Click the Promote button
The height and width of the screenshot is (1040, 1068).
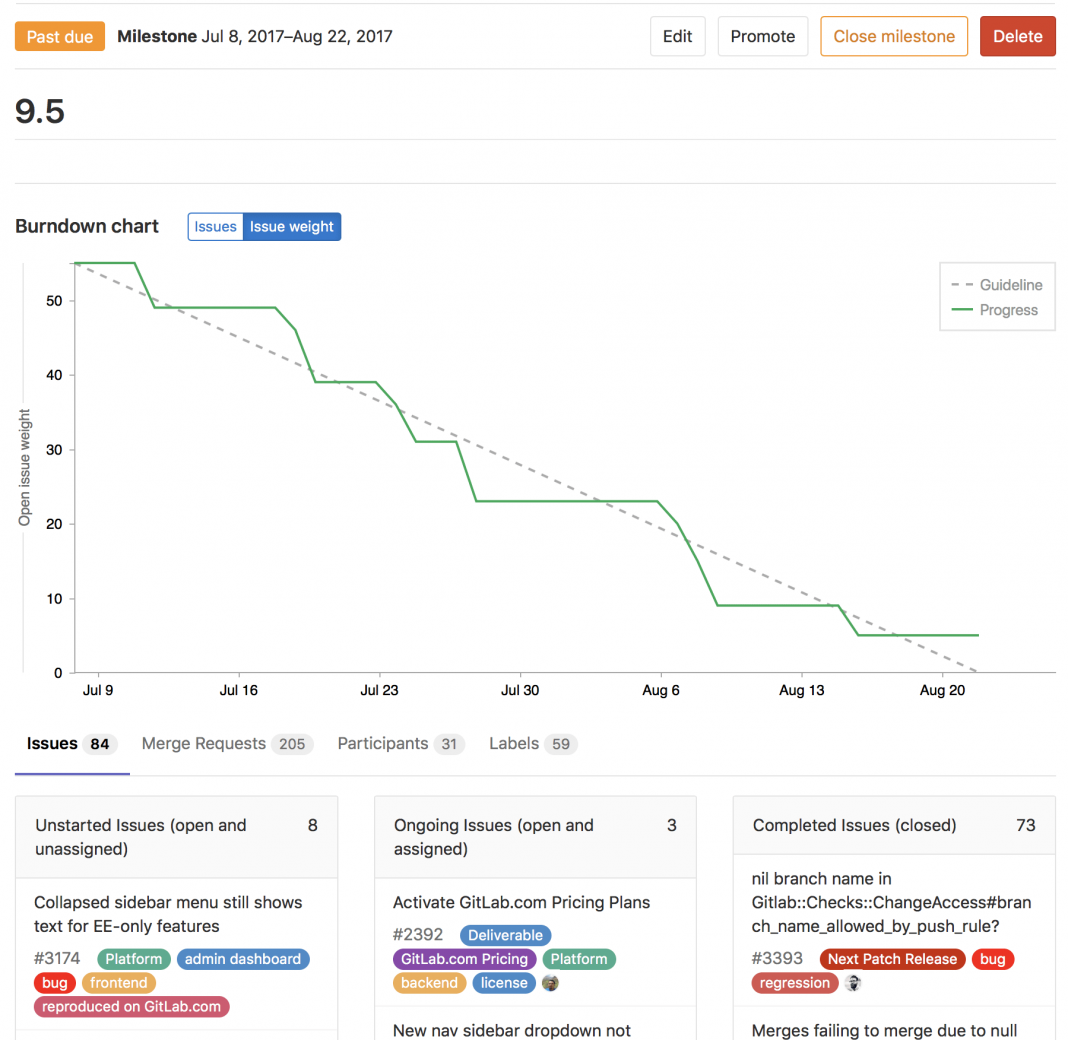762,35
